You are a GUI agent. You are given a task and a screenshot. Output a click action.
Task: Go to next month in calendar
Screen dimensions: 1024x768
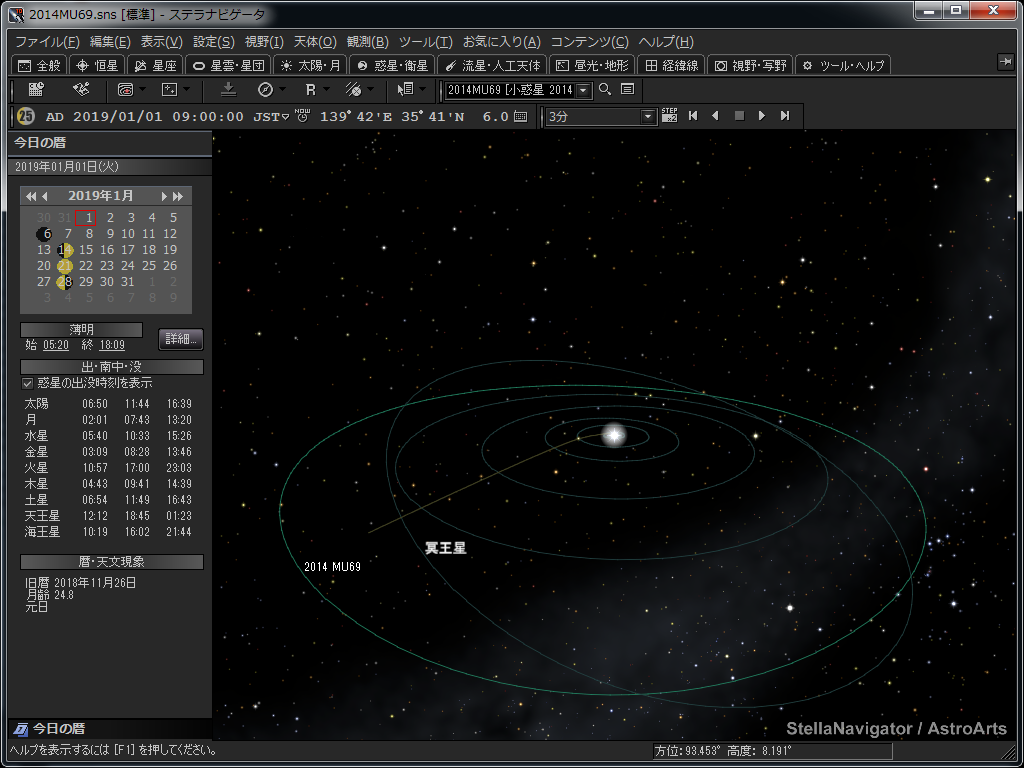pyautogui.click(x=164, y=196)
